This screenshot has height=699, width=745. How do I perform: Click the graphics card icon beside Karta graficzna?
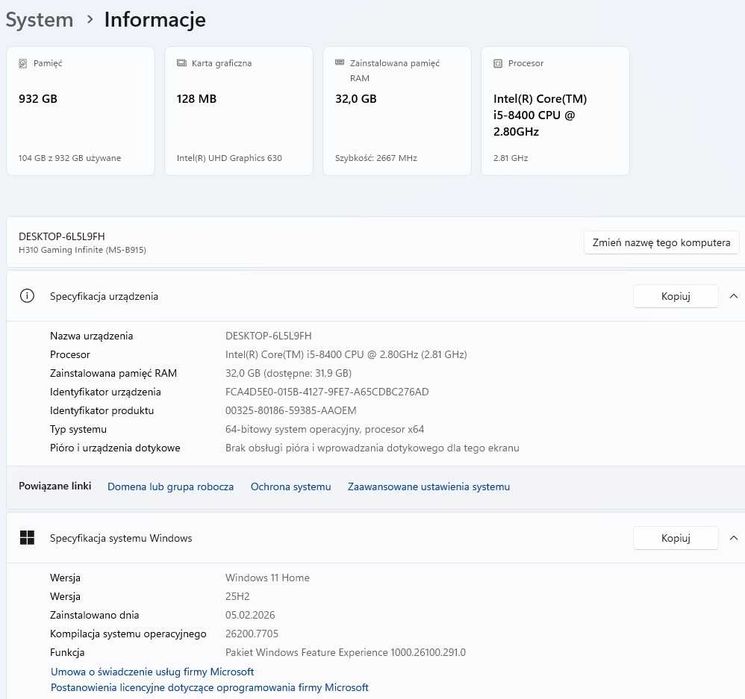click(x=181, y=63)
